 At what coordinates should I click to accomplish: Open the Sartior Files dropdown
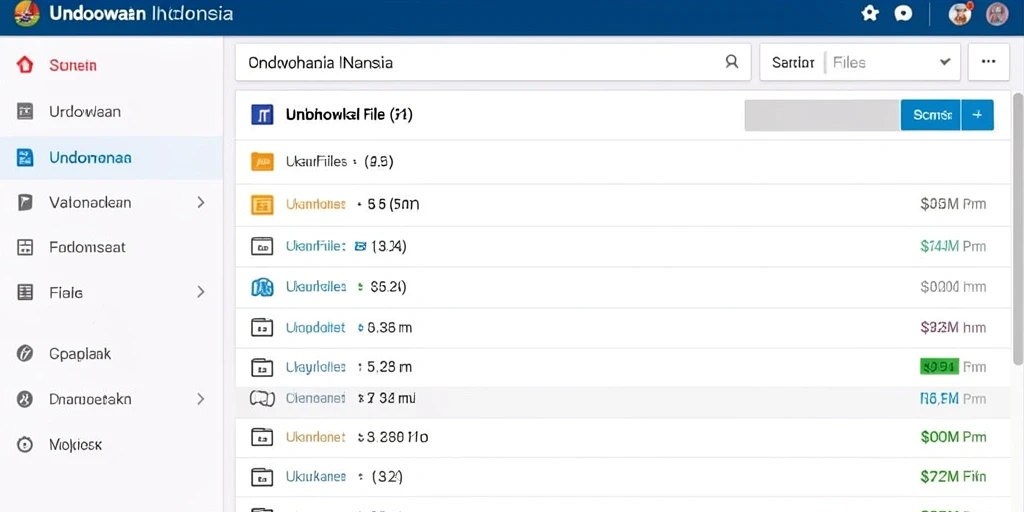[860, 62]
